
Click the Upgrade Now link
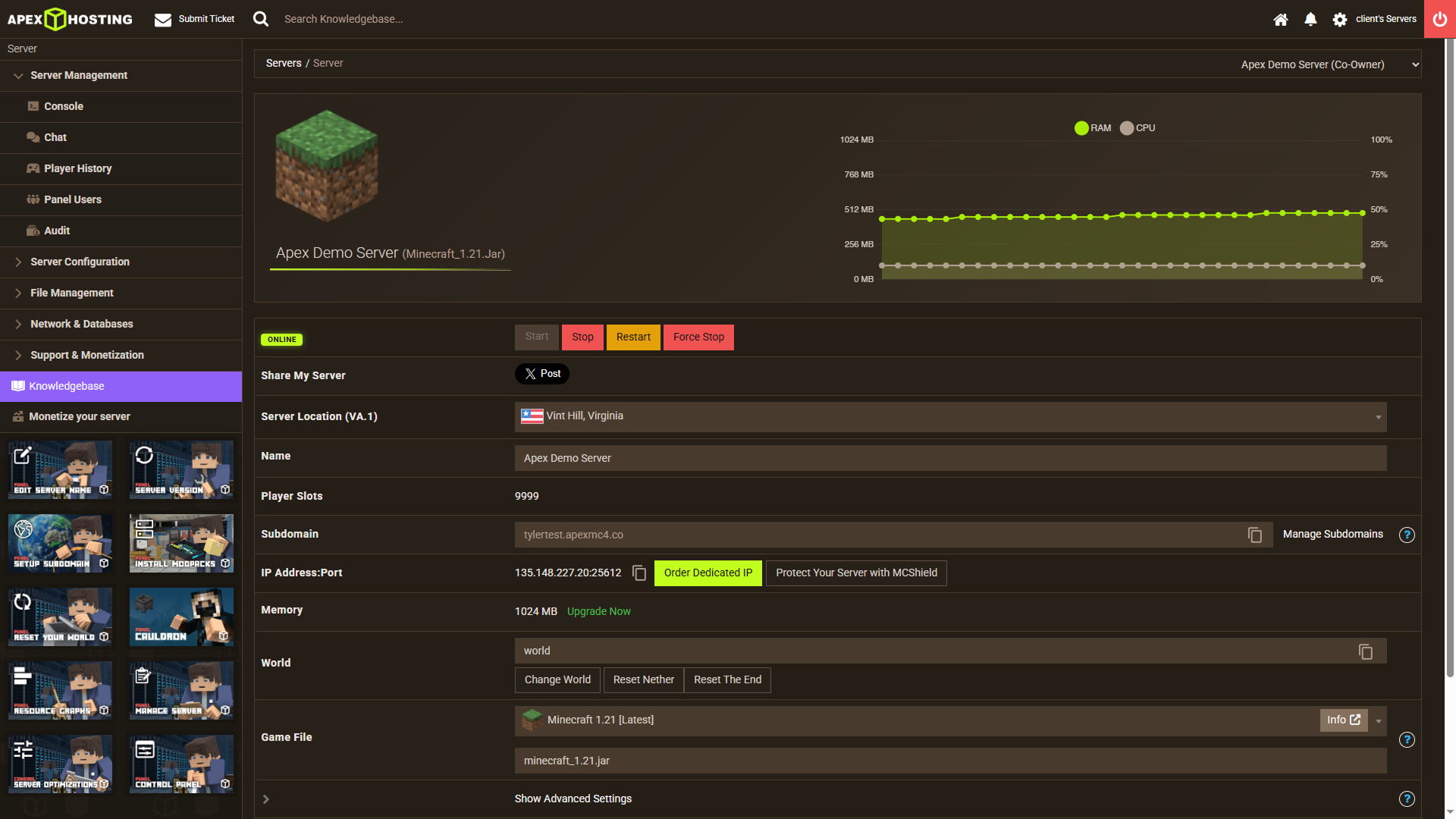click(598, 611)
